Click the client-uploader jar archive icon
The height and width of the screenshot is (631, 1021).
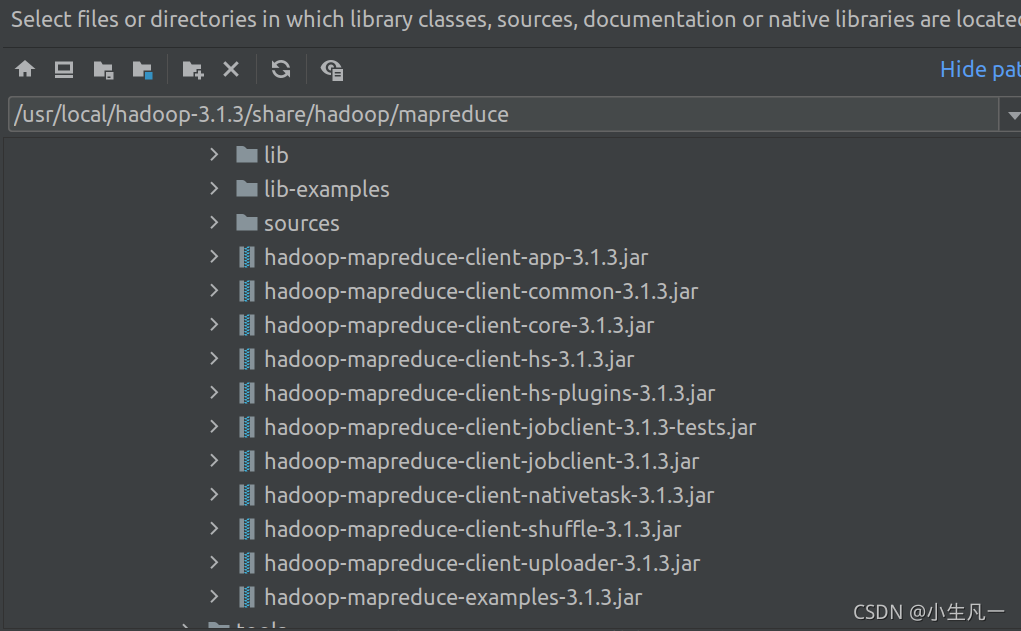[x=247, y=563]
